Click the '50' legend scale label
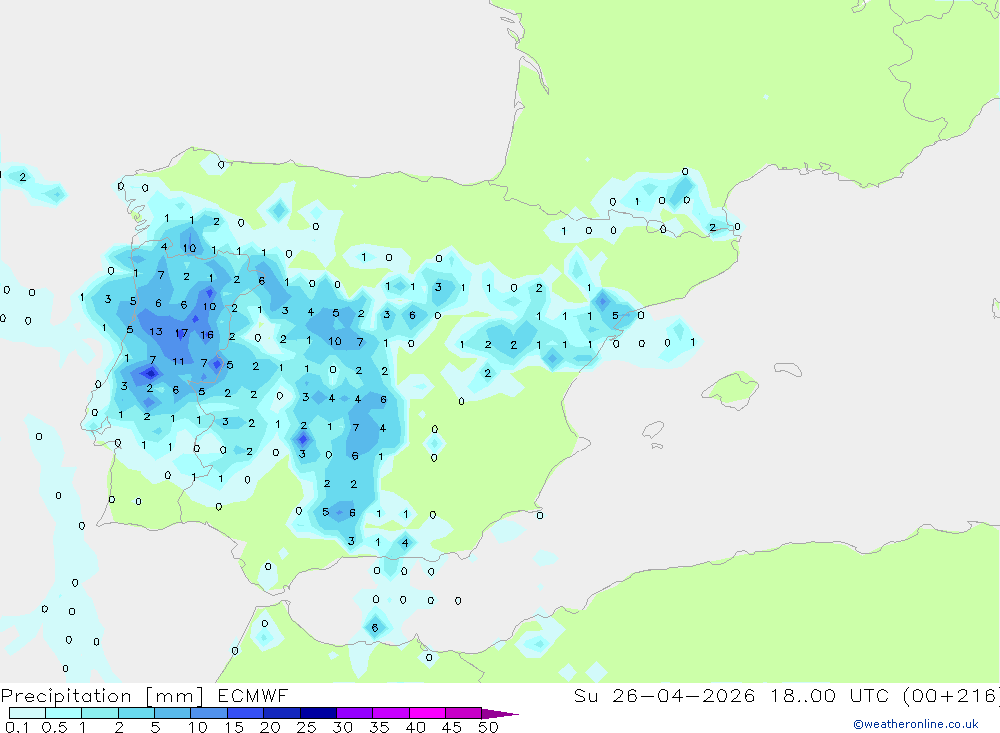This screenshot has width=1000, height=733. click(x=488, y=727)
